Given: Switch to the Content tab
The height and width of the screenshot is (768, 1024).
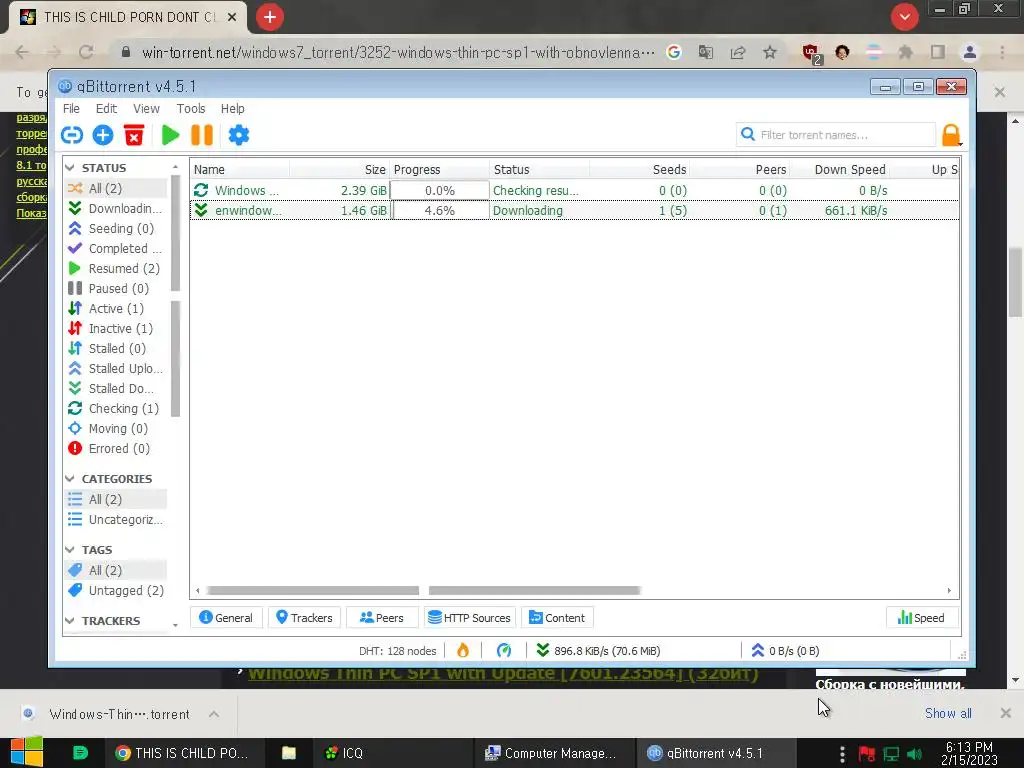Looking at the screenshot, I should click(x=557, y=618).
